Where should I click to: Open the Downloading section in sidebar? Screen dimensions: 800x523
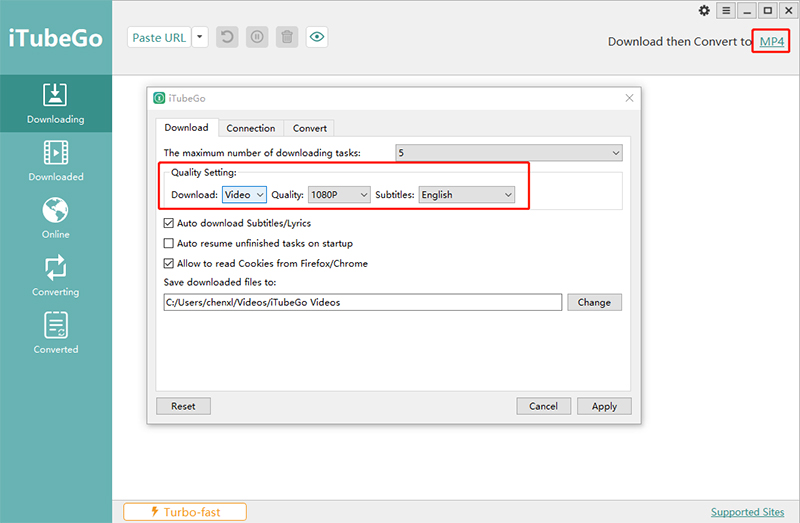click(x=56, y=104)
